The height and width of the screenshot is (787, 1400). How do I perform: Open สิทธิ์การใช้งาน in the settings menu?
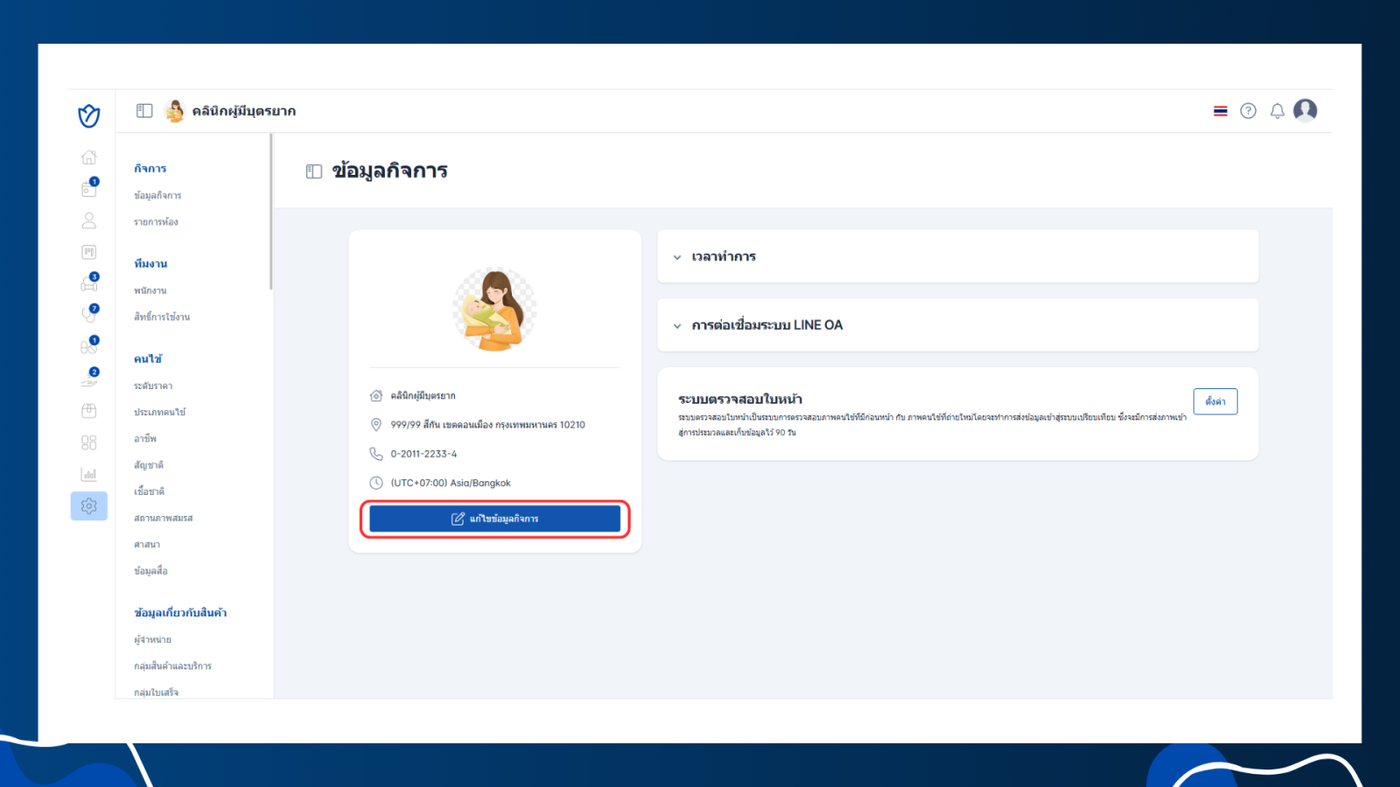point(162,317)
